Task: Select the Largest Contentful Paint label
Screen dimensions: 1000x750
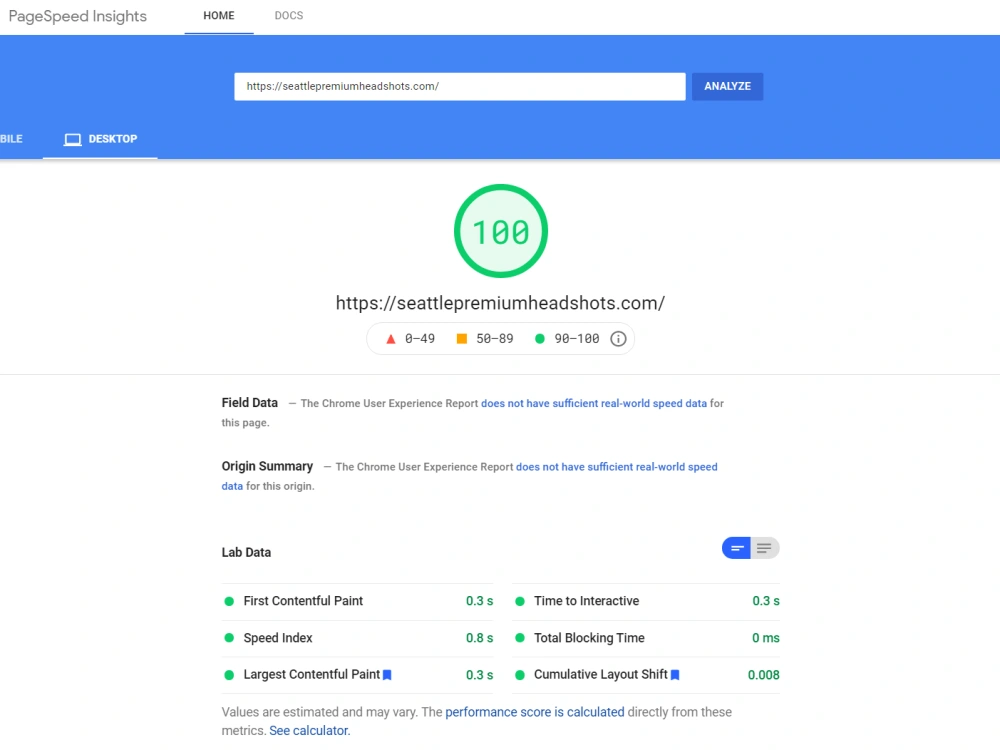Action: [312, 674]
